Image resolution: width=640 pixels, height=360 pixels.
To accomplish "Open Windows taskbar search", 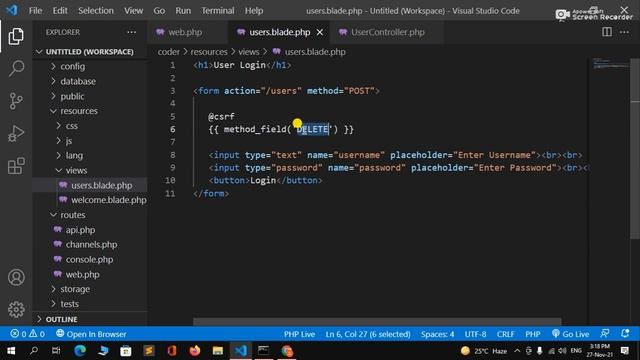I will click(x=34, y=351).
